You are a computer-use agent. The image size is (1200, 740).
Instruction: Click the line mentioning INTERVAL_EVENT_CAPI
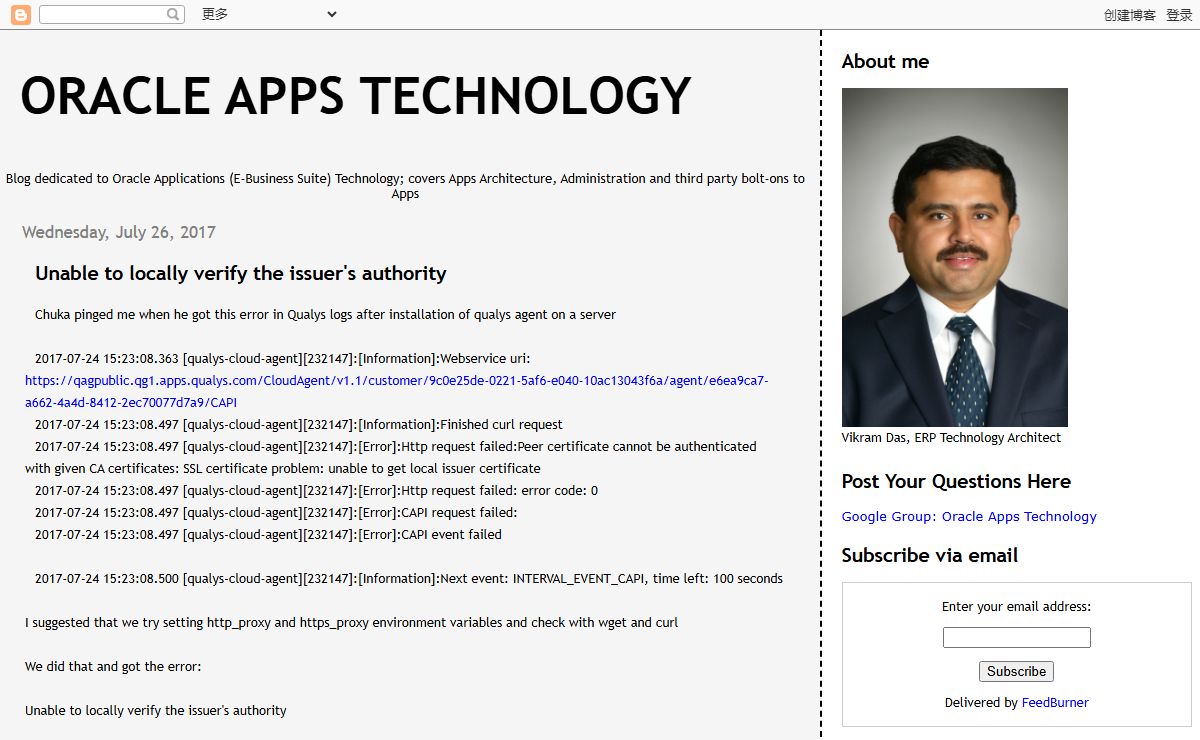[x=409, y=579]
